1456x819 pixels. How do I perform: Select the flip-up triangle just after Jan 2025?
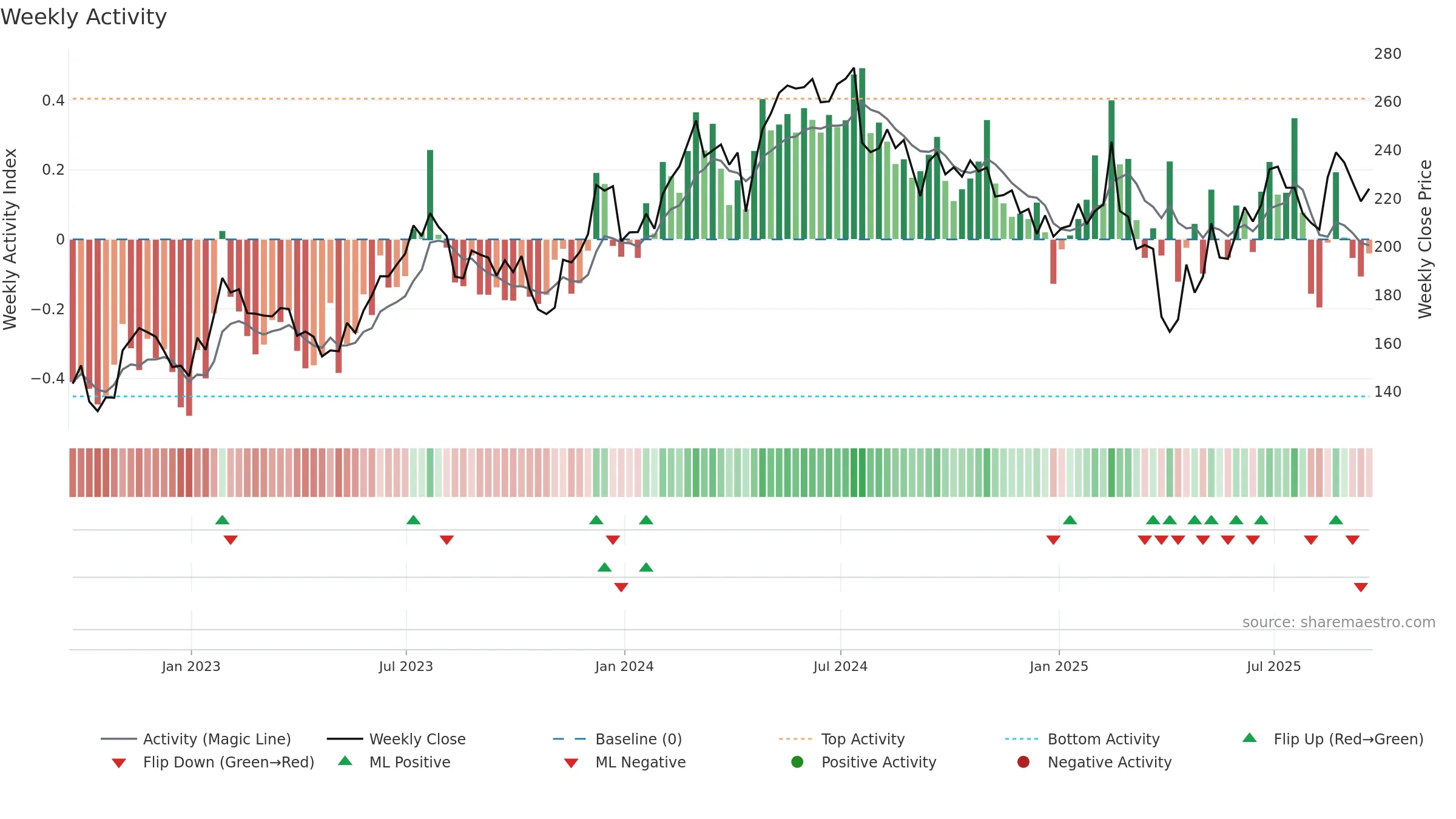pos(1070,520)
